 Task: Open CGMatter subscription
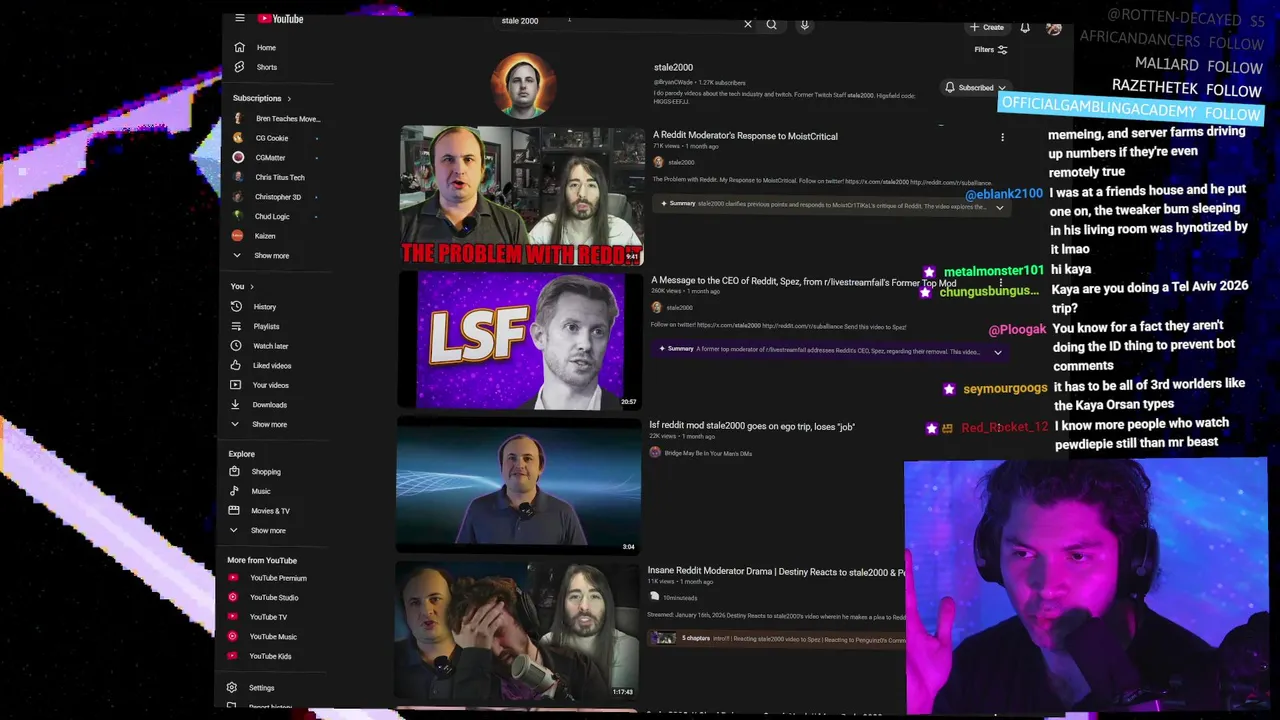point(272,158)
